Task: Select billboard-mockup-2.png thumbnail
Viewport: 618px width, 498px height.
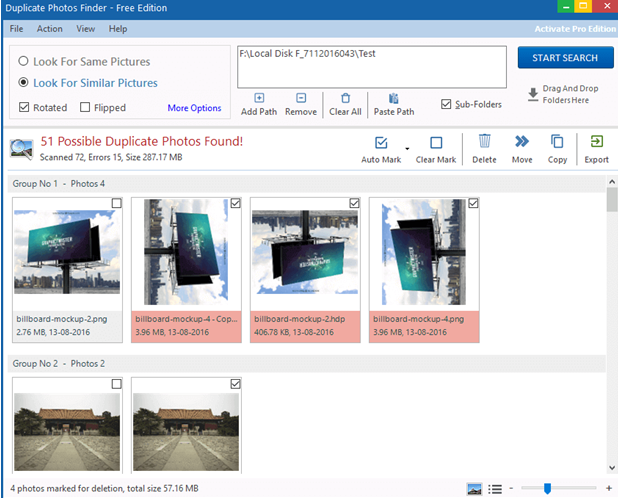Action: (x=67, y=252)
